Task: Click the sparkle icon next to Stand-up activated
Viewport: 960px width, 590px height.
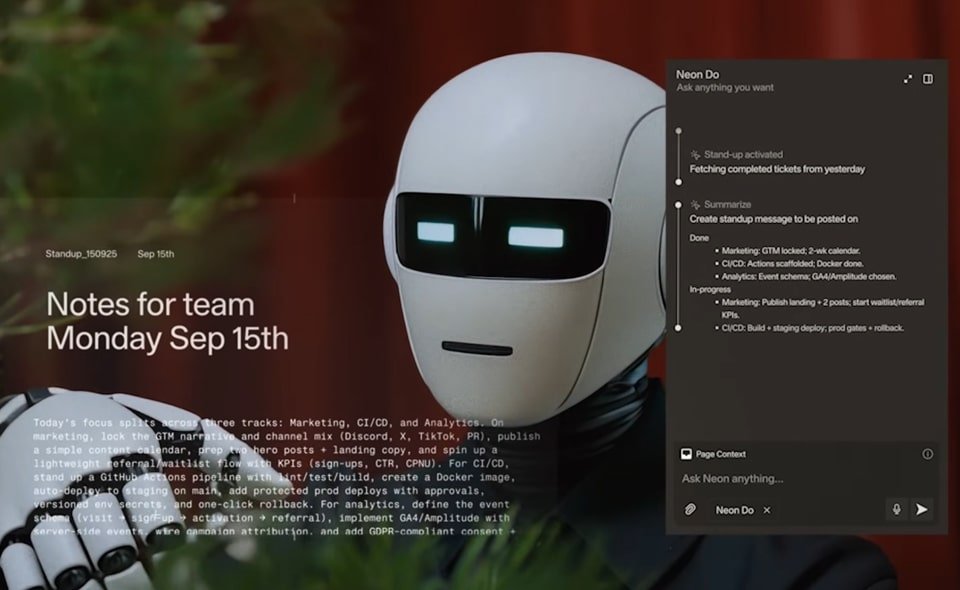Action: (695, 155)
